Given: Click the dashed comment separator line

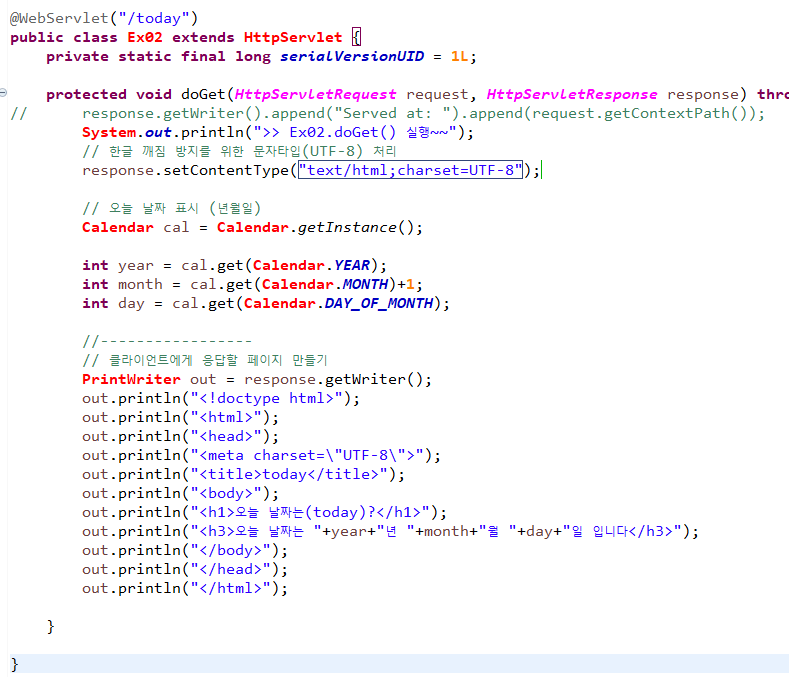Looking at the screenshot, I should (x=167, y=341).
